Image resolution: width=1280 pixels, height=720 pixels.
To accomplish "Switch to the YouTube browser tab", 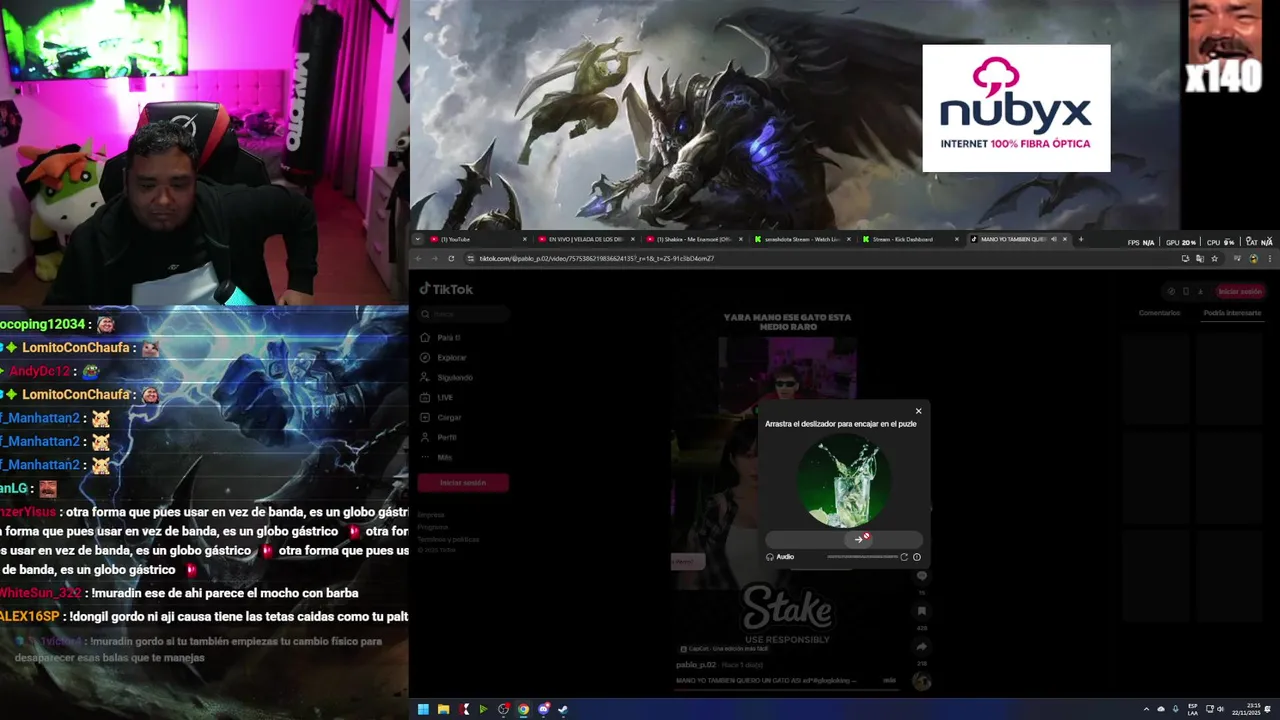I will [x=476, y=239].
